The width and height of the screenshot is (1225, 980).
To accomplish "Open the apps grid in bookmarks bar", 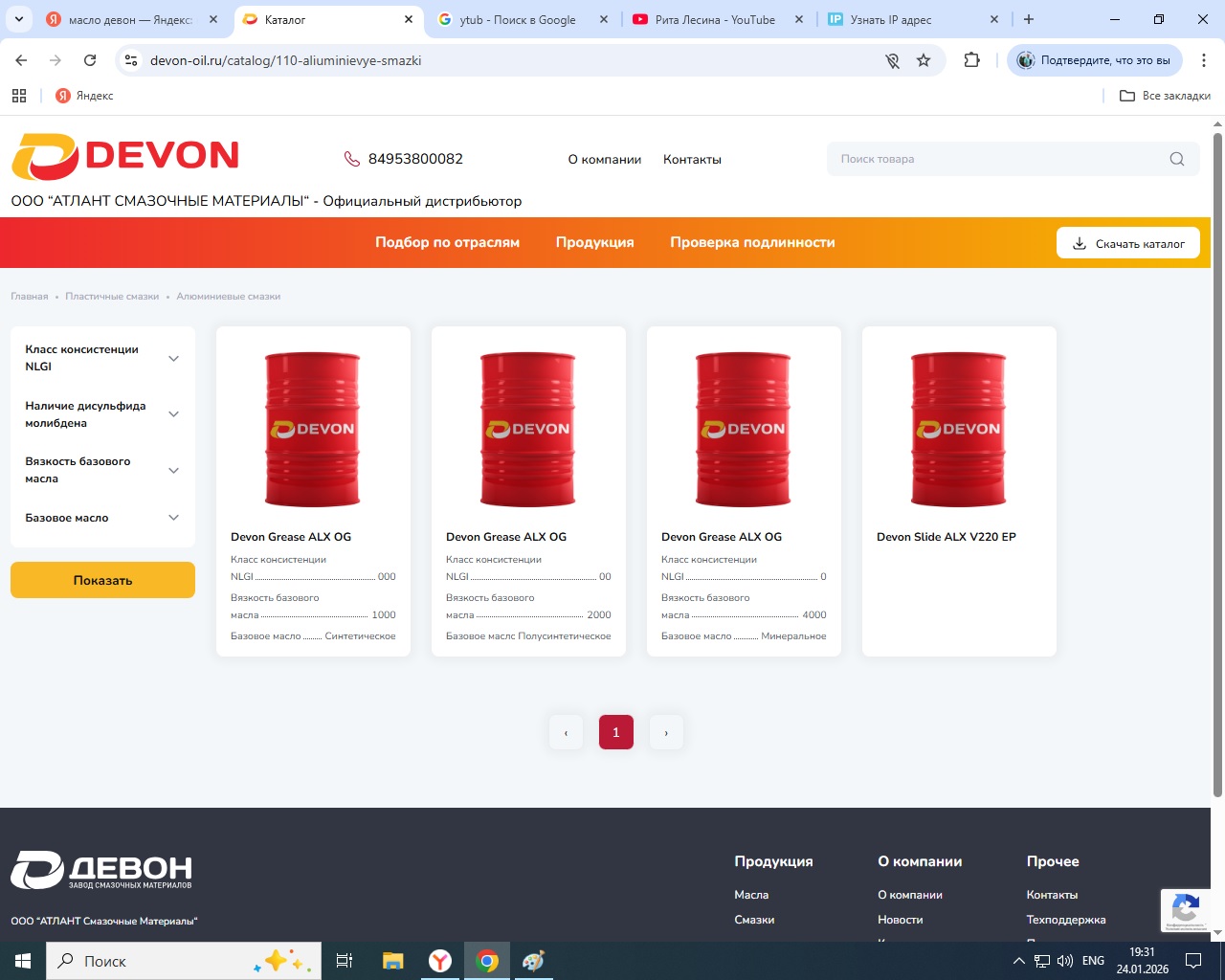I will [x=19, y=96].
